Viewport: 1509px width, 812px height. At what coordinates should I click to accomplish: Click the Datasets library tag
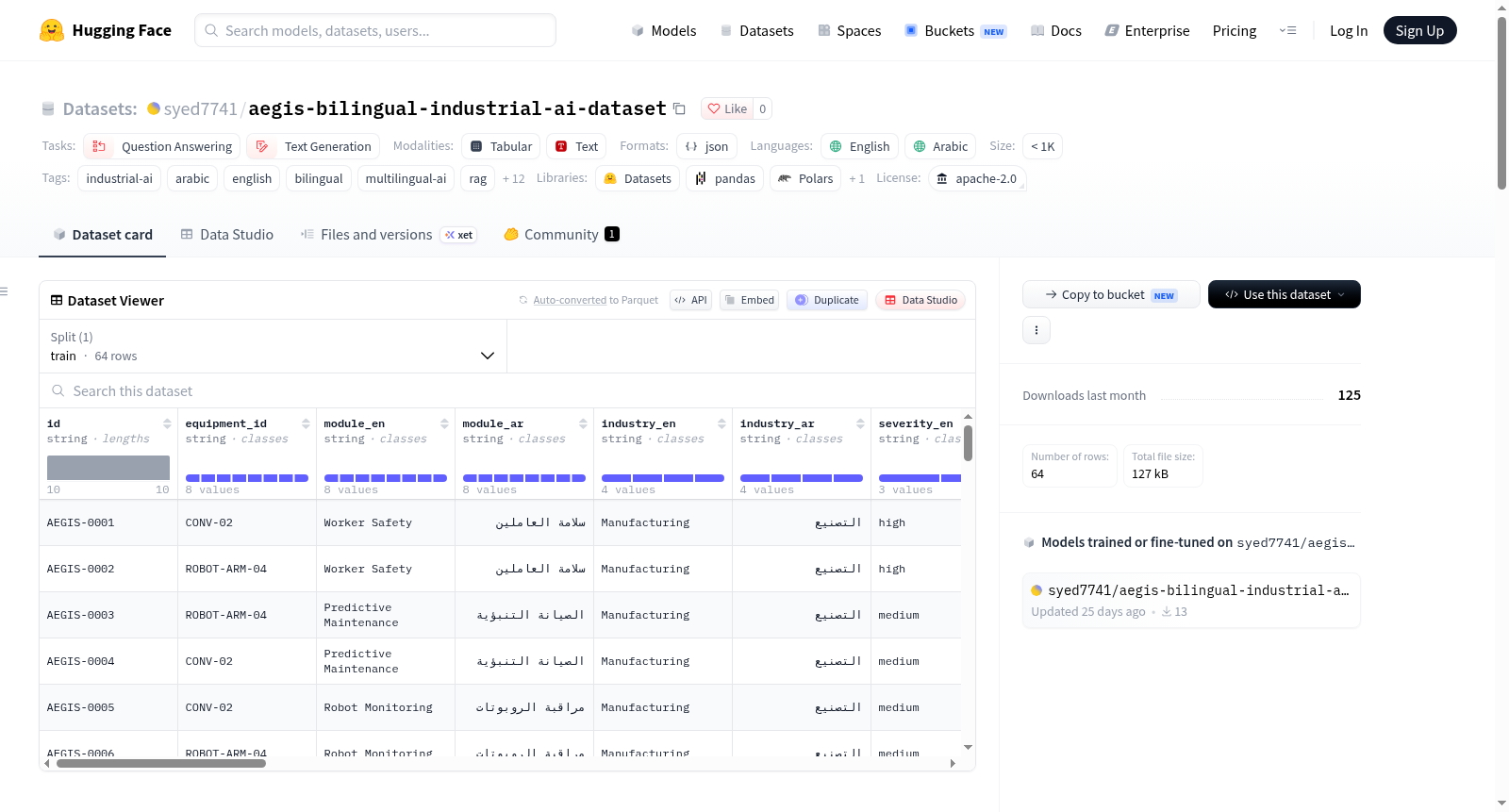click(638, 178)
